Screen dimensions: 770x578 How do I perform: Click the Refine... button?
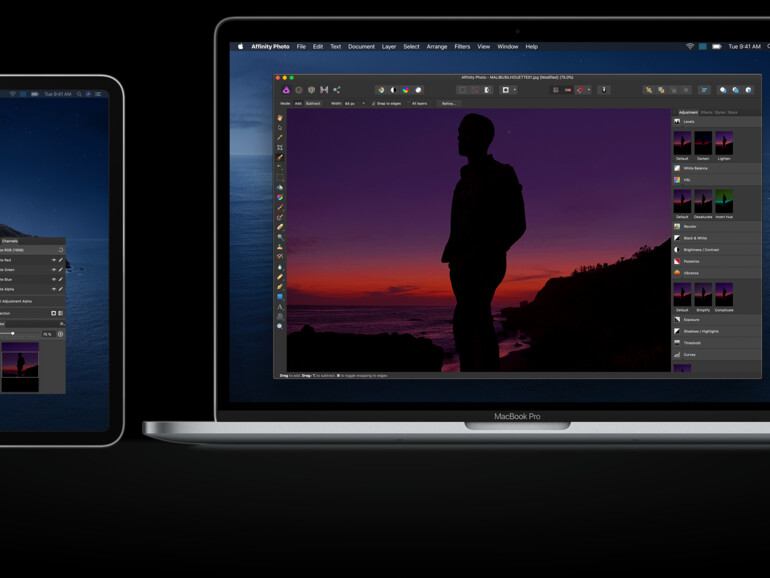[x=449, y=104]
